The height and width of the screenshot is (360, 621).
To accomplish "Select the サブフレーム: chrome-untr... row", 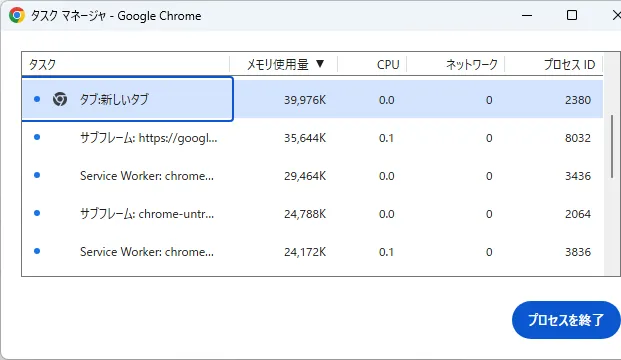I will click(312, 213).
